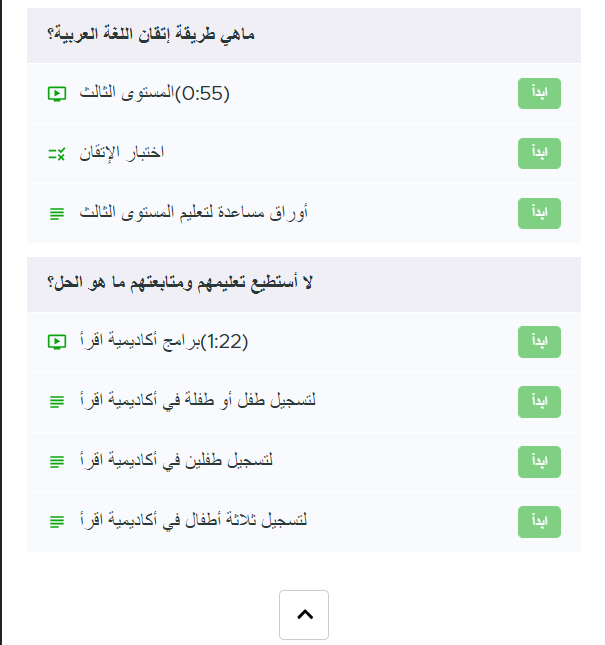
Task: Start the برامج أكاديمية اقرأ video lesson
Action: [x=539, y=342]
